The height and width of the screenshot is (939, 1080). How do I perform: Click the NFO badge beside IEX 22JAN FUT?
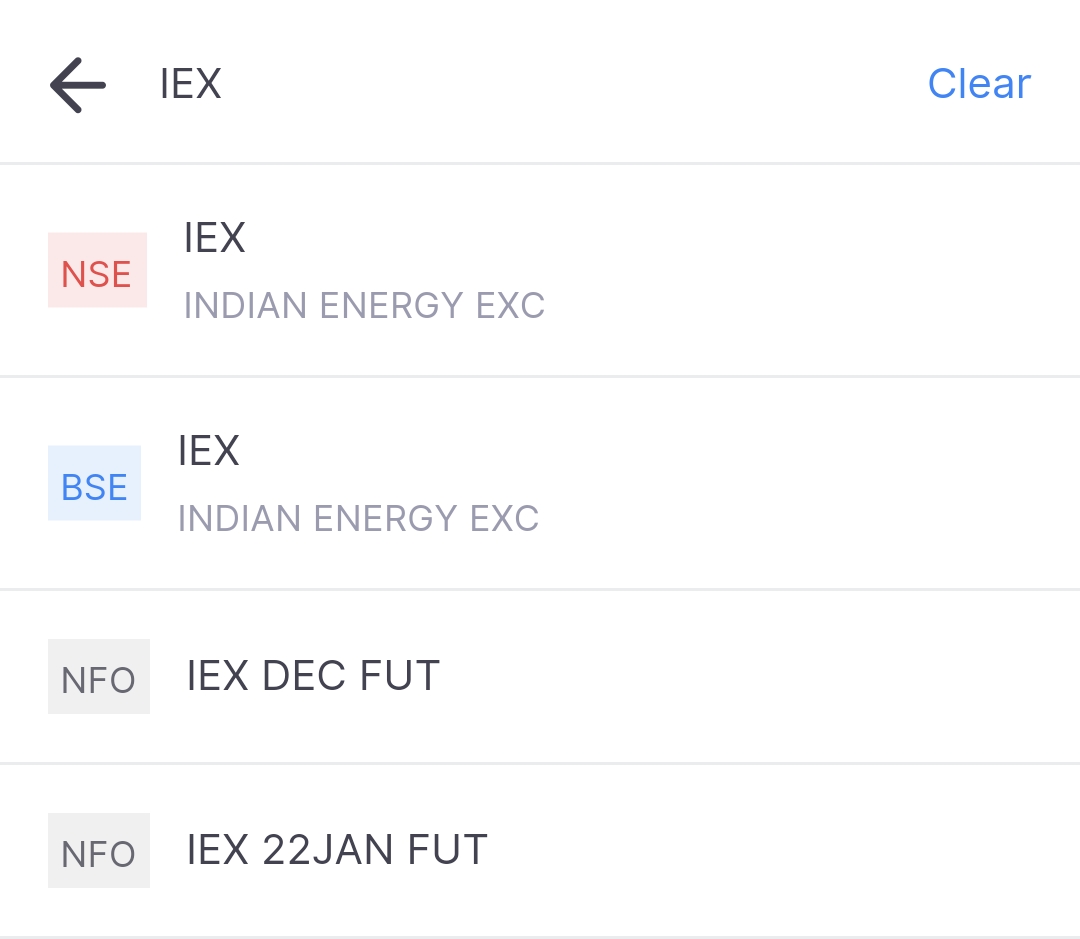click(98, 850)
